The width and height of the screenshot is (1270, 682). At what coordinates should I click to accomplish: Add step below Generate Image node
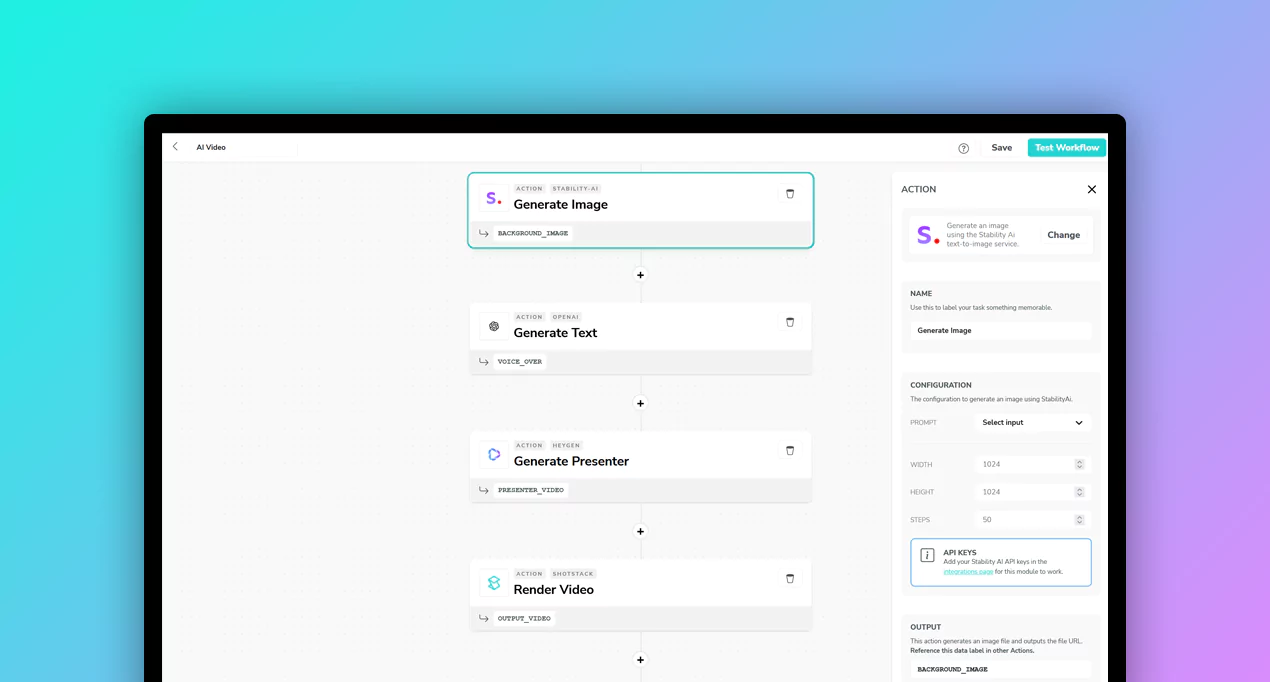pos(641,275)
